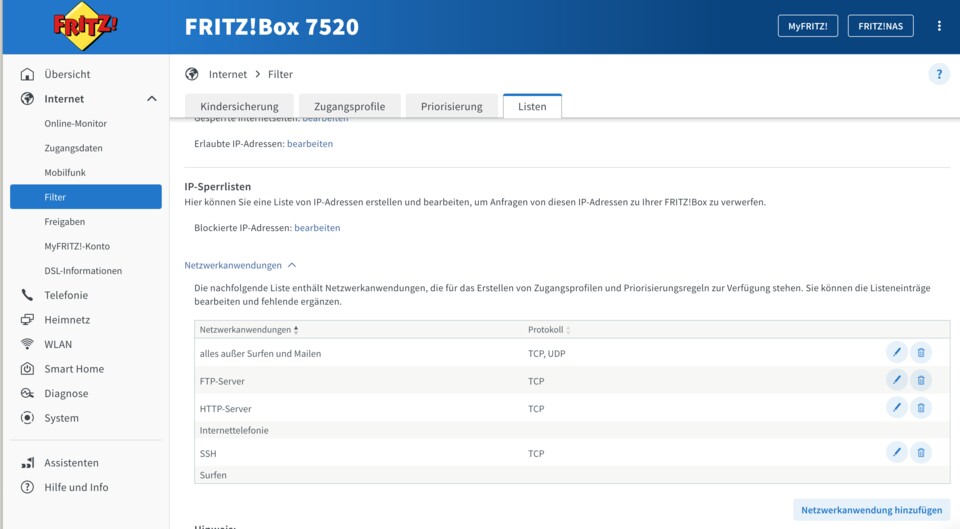Sort list by Protokoll column

pyautogui.click(x=549, y=330)
